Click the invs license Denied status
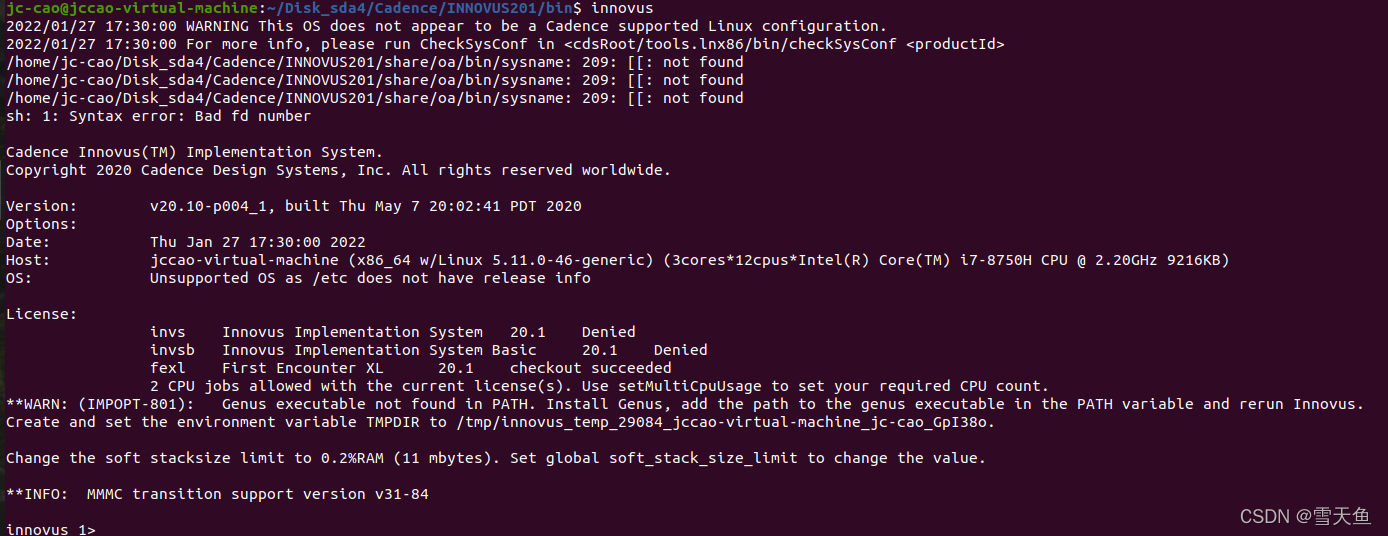Image resolution: width=1388 pixels, height=536 pixels. [x=608, y=332]
